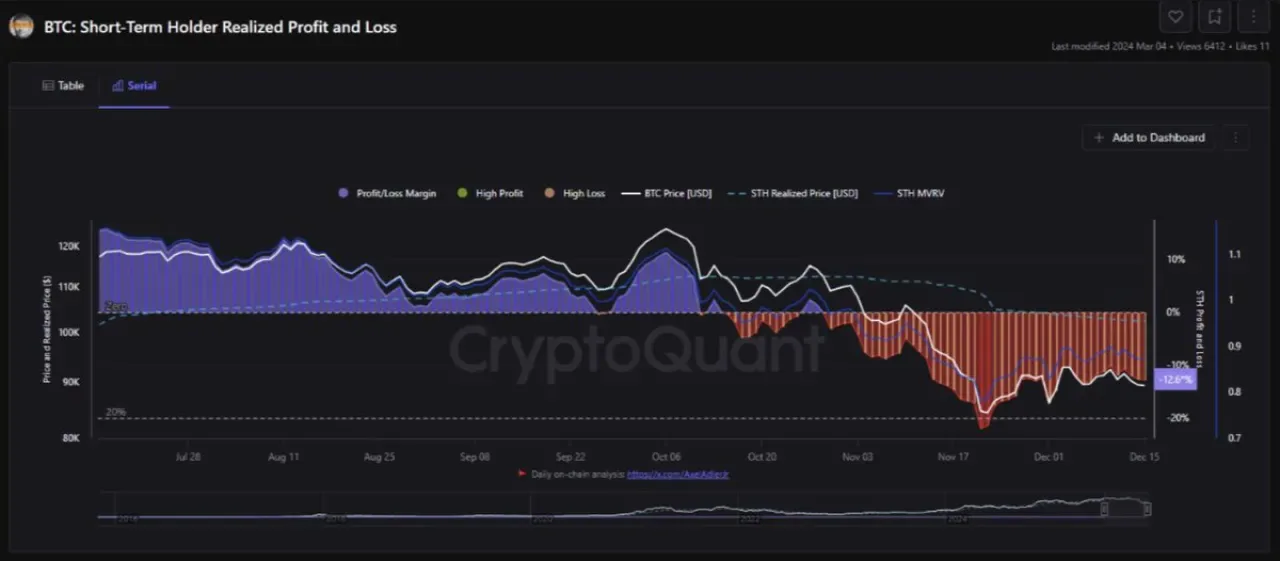Open the daily on-chain analysis x.com link
Image resolution: width=1280 pixels, height=561 pixels.
coord(678,473)
